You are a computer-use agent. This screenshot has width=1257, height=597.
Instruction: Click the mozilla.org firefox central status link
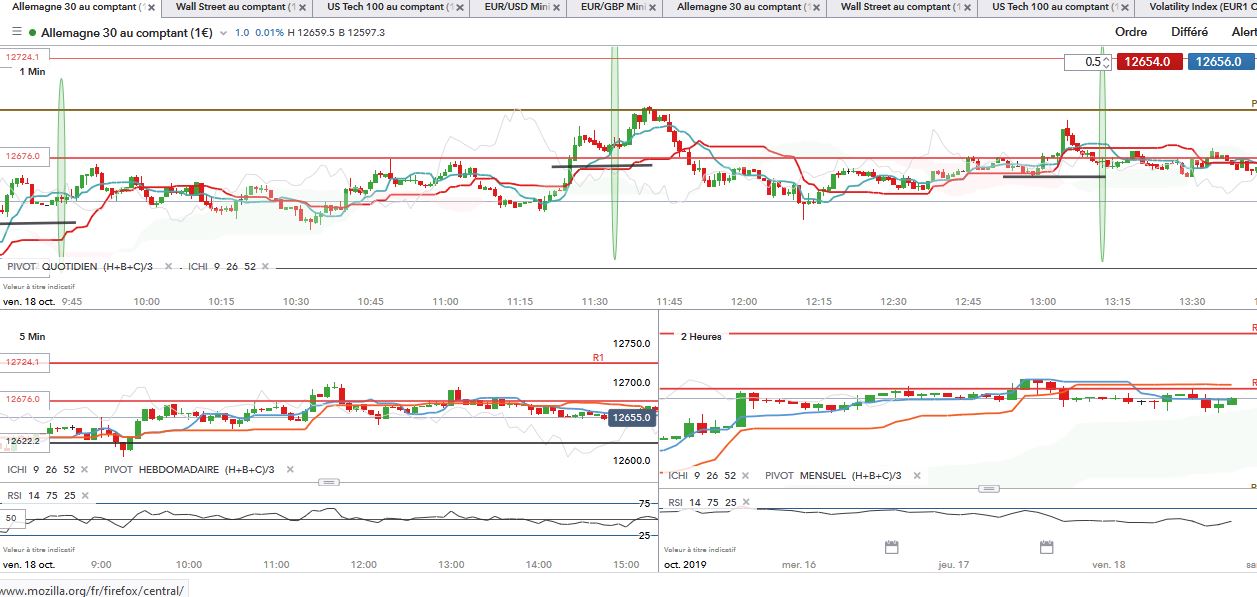[x=92, y=590]
